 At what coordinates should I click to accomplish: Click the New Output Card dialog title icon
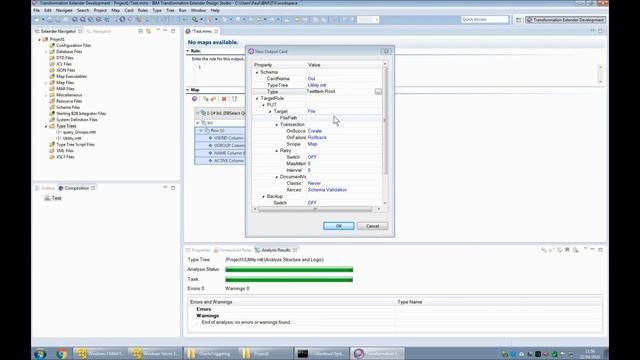251,51
